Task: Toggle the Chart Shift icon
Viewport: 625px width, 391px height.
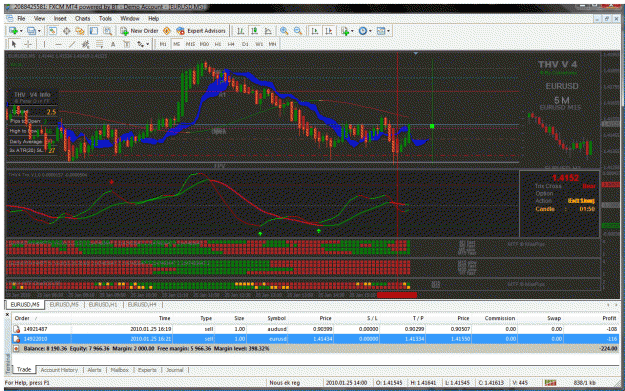Action: [x=329, y=31]
